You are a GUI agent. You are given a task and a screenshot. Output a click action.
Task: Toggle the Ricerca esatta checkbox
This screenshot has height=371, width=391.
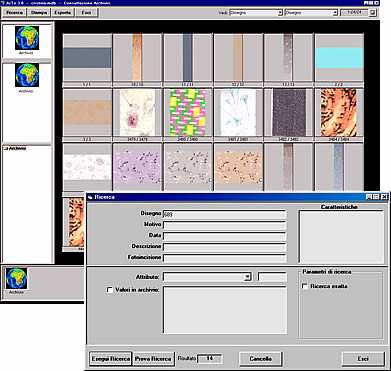pos(305,286)
